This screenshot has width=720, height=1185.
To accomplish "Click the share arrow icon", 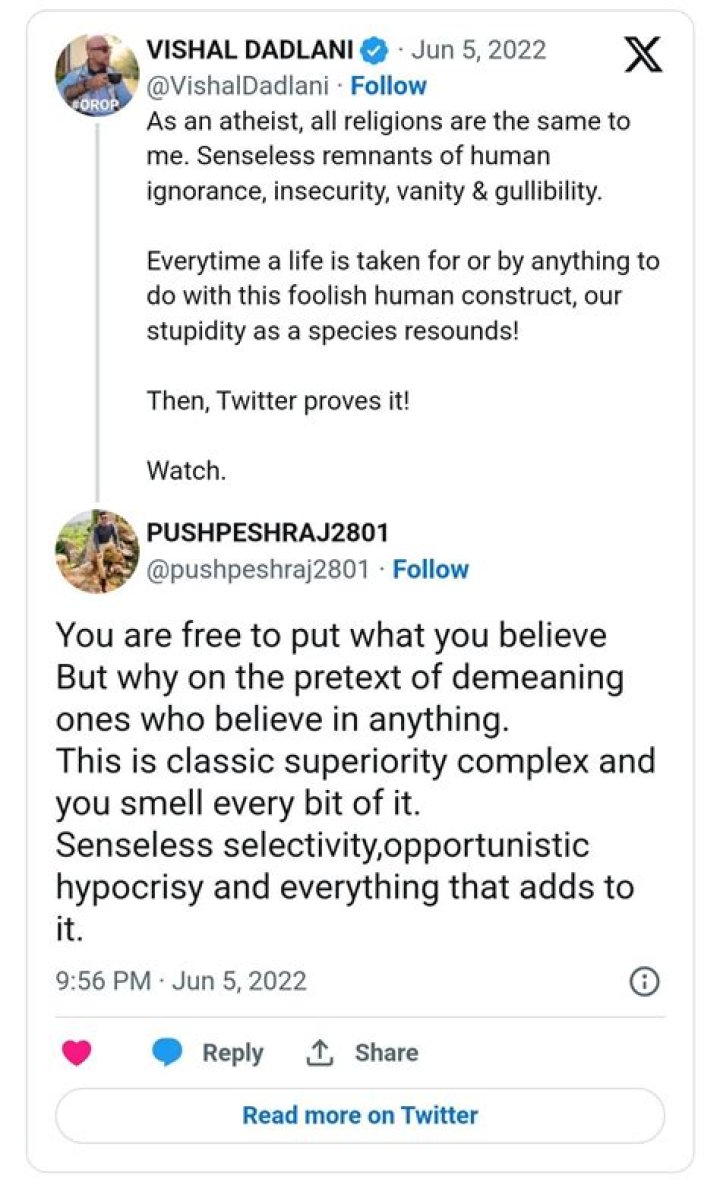I will [318, 1053].
